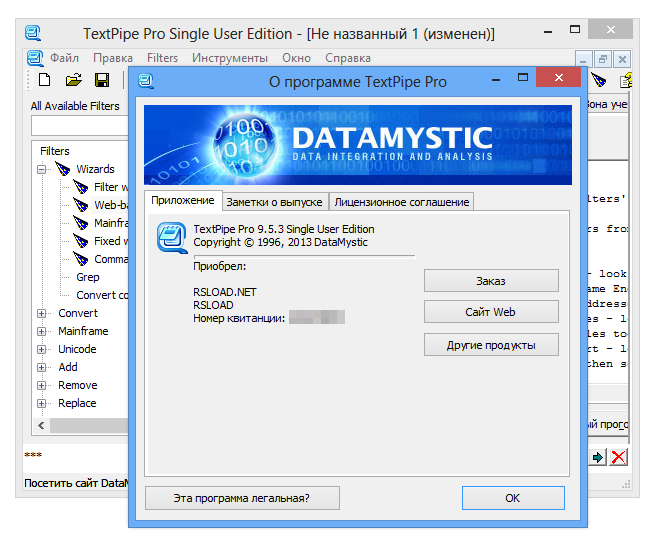
Task: Click the Wizards filter icon in tree
Action: point(63,169)
